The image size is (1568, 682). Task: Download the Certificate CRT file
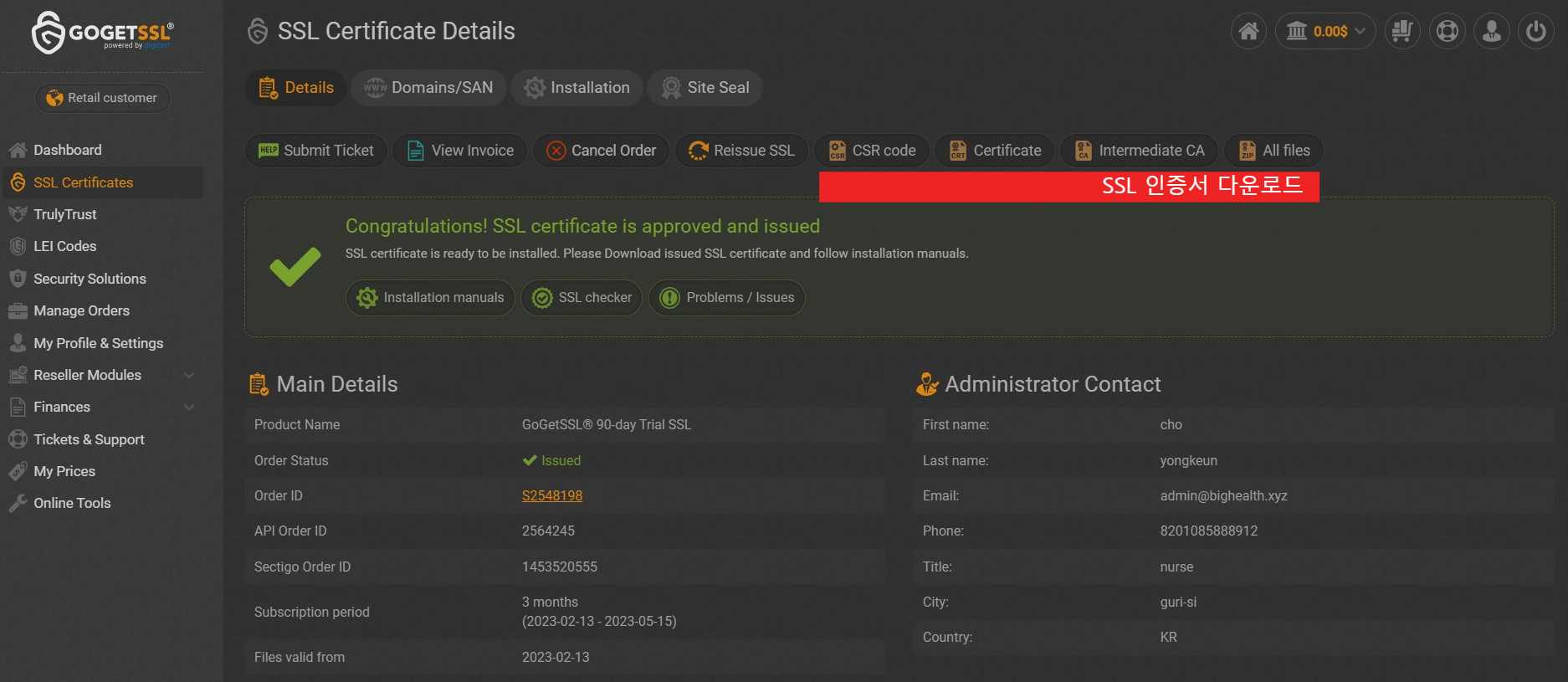[x=995, y=151]
